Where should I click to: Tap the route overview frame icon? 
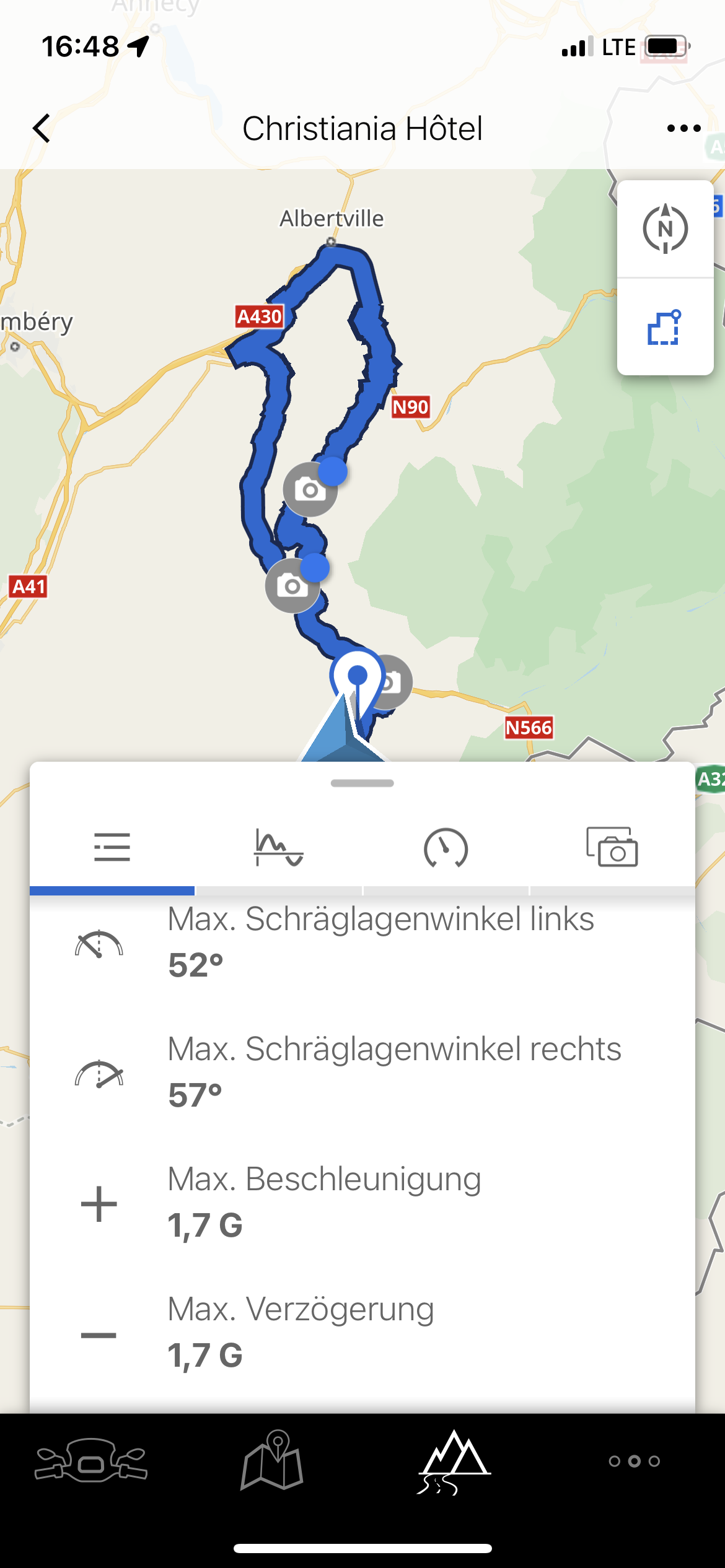click(665, 328)
